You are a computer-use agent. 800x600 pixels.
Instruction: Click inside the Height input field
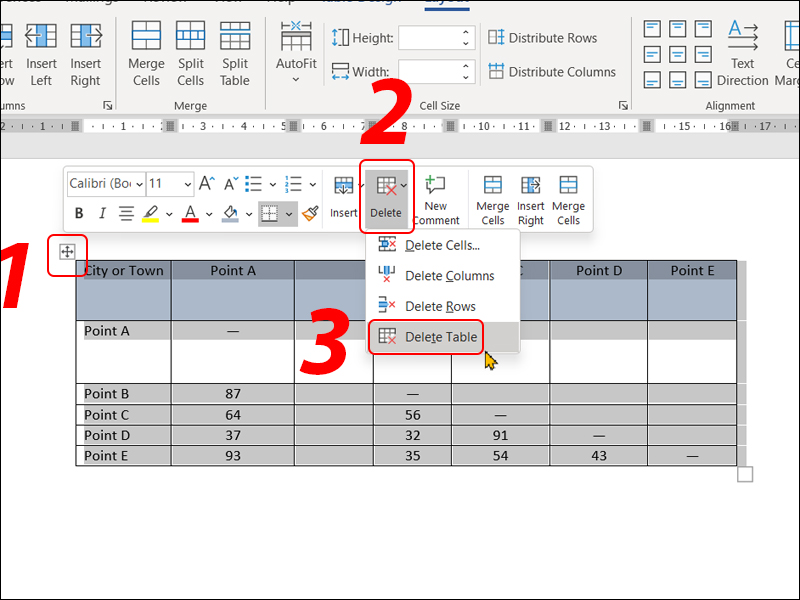[x=430, y=38]
